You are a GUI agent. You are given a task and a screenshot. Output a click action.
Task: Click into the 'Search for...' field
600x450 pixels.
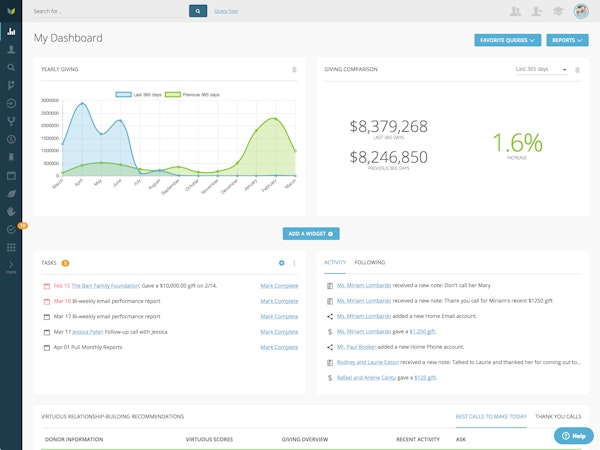click(x=108, y=12)
